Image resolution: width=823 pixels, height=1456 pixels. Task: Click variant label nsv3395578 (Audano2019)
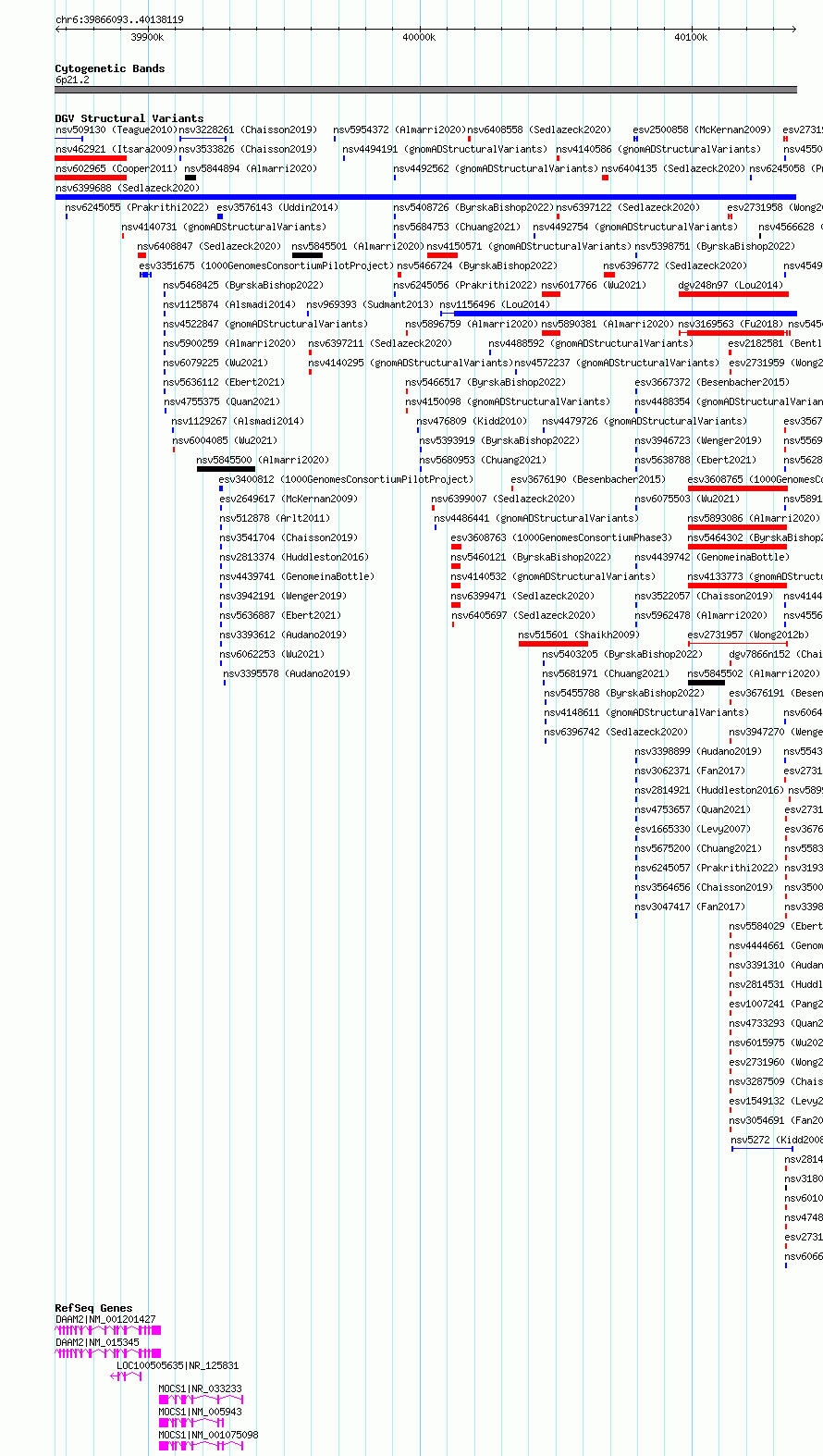click(x=287, y=673)
